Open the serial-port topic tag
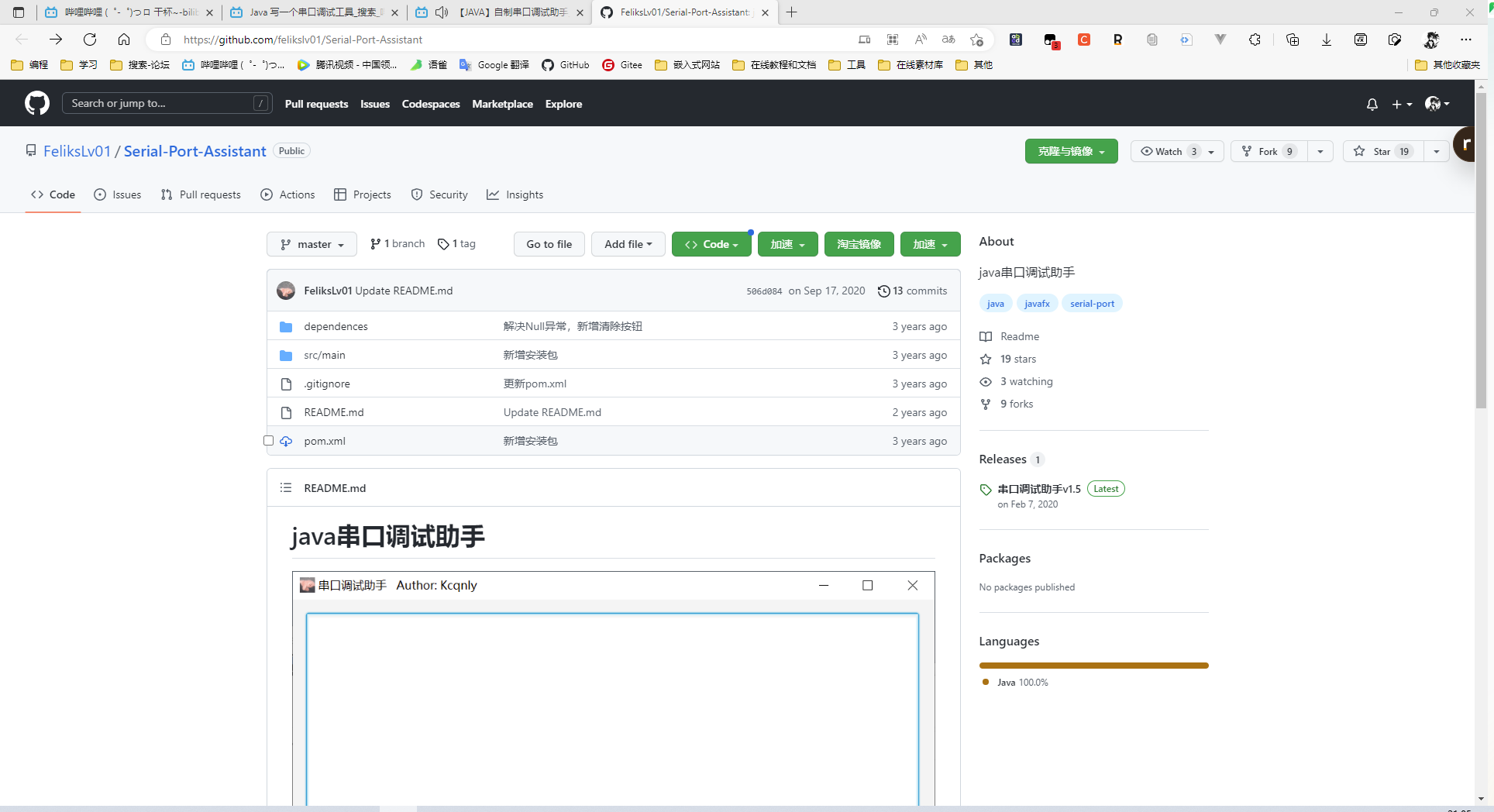1494x812 pixels. (x=1092, y=304)
